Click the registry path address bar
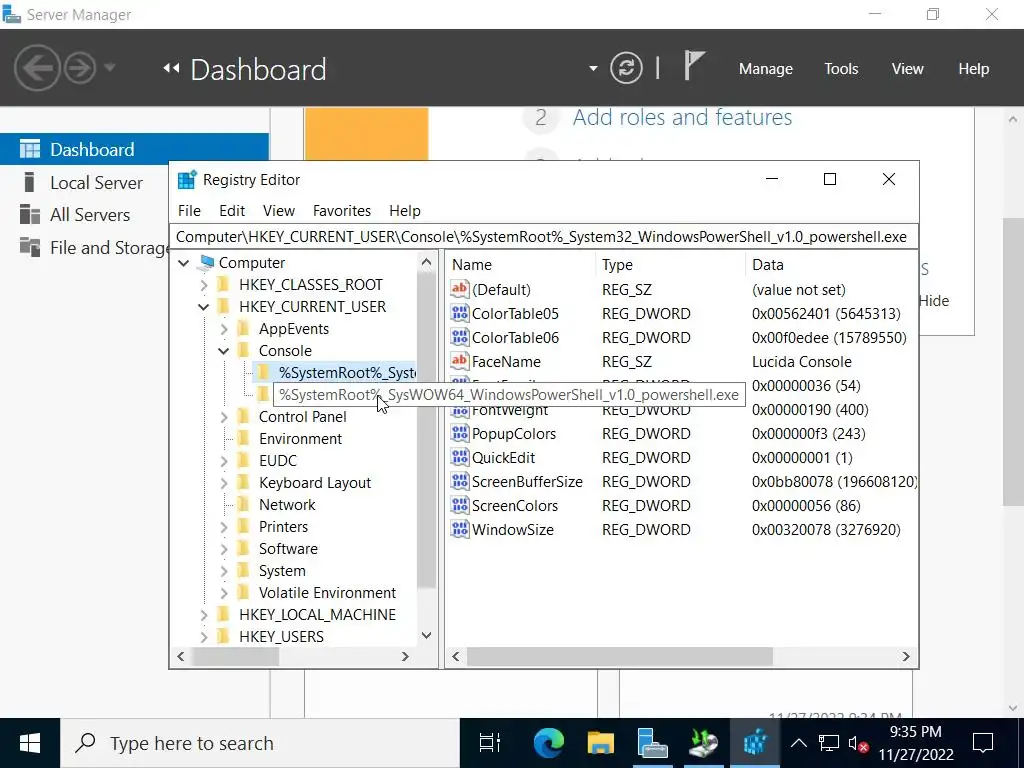 click(543, 236)
